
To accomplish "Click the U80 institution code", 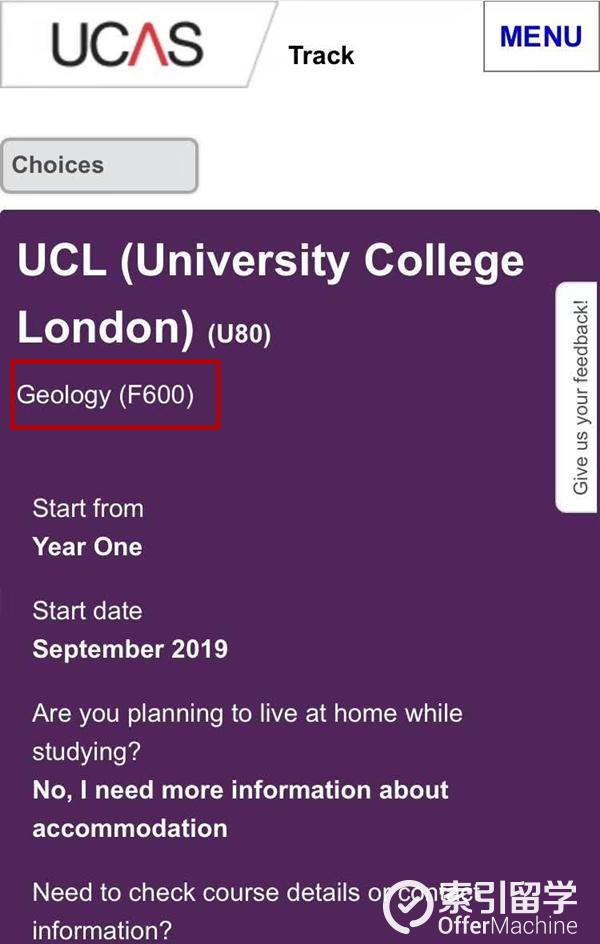I will 239,334.
